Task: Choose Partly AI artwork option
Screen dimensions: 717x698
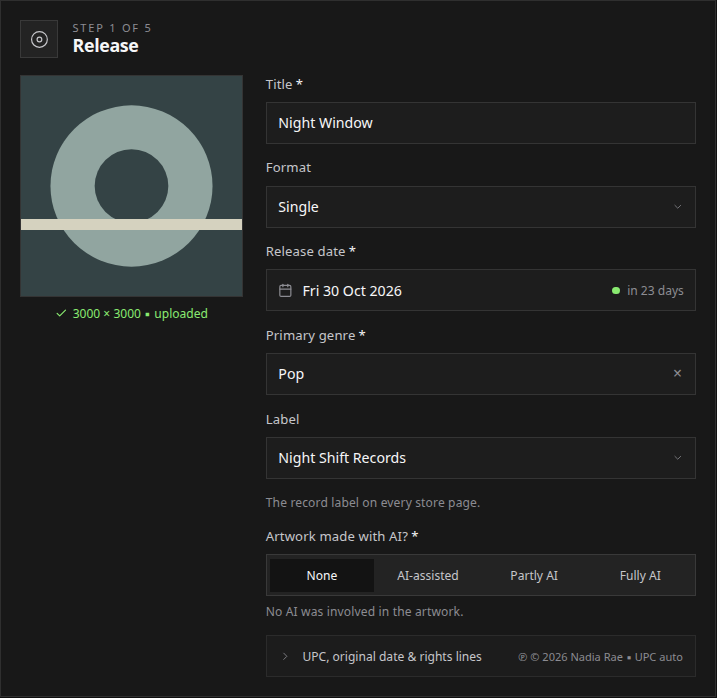Action: 534,575
